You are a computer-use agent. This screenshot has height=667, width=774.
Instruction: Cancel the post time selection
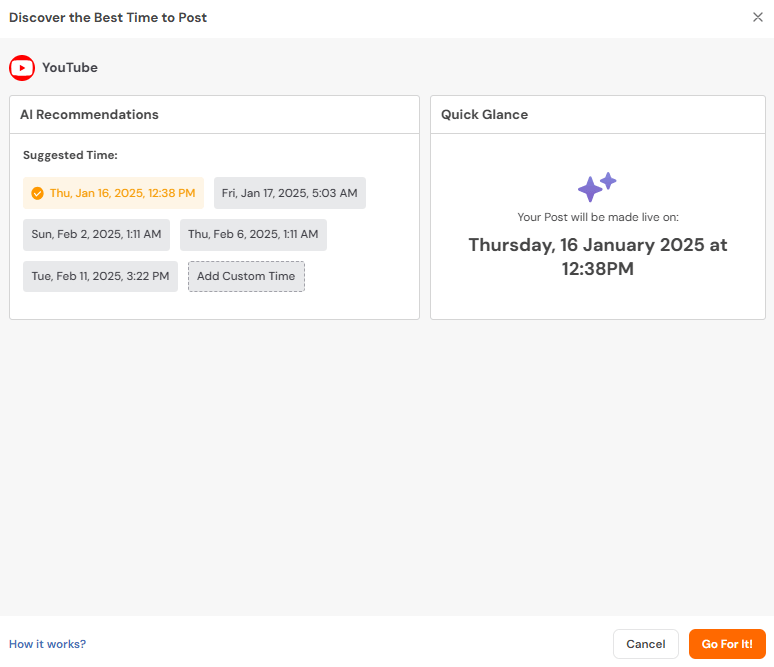(646, 644)
